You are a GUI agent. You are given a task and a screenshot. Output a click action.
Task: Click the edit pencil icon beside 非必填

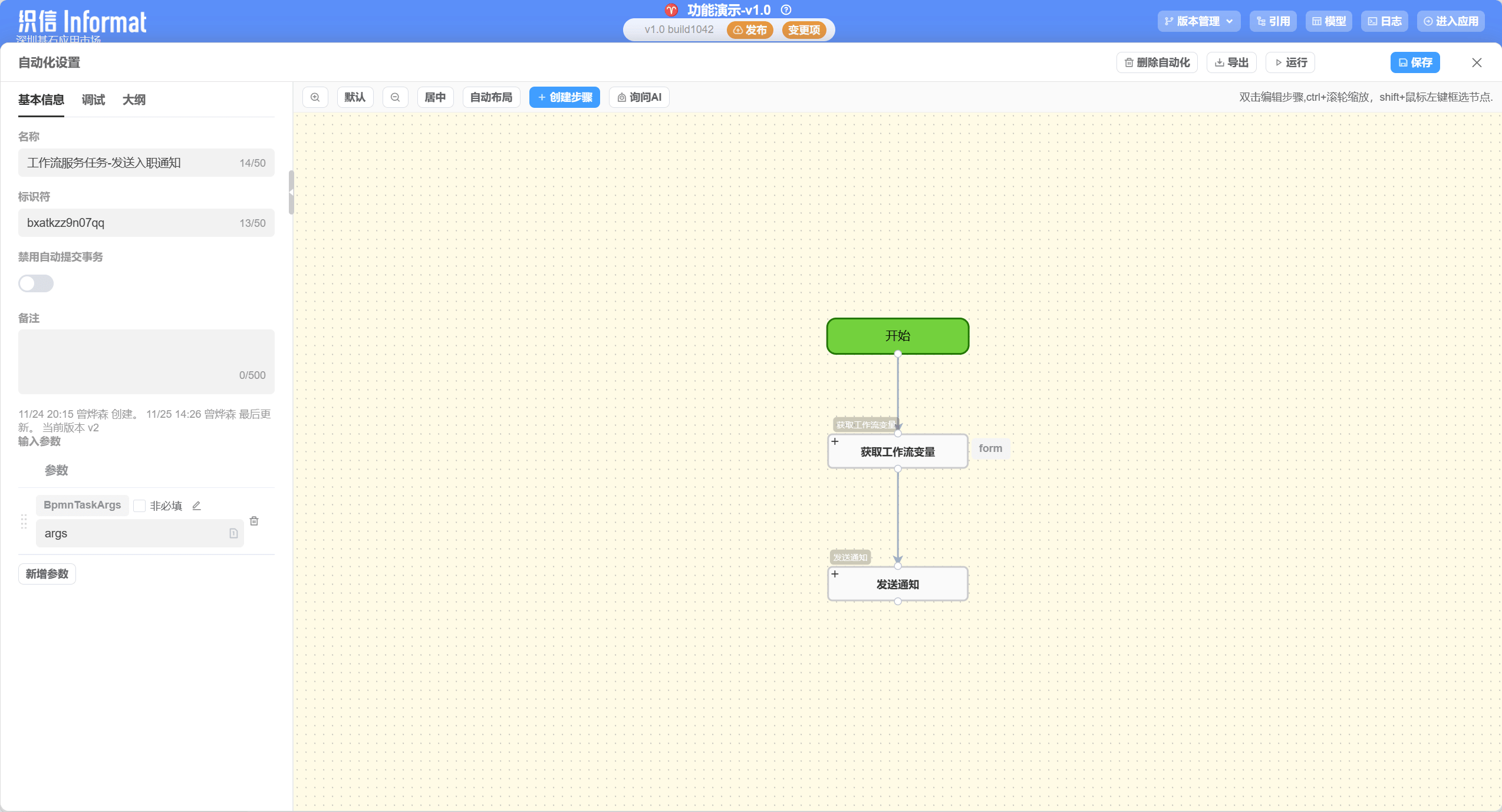coord(197,506)
